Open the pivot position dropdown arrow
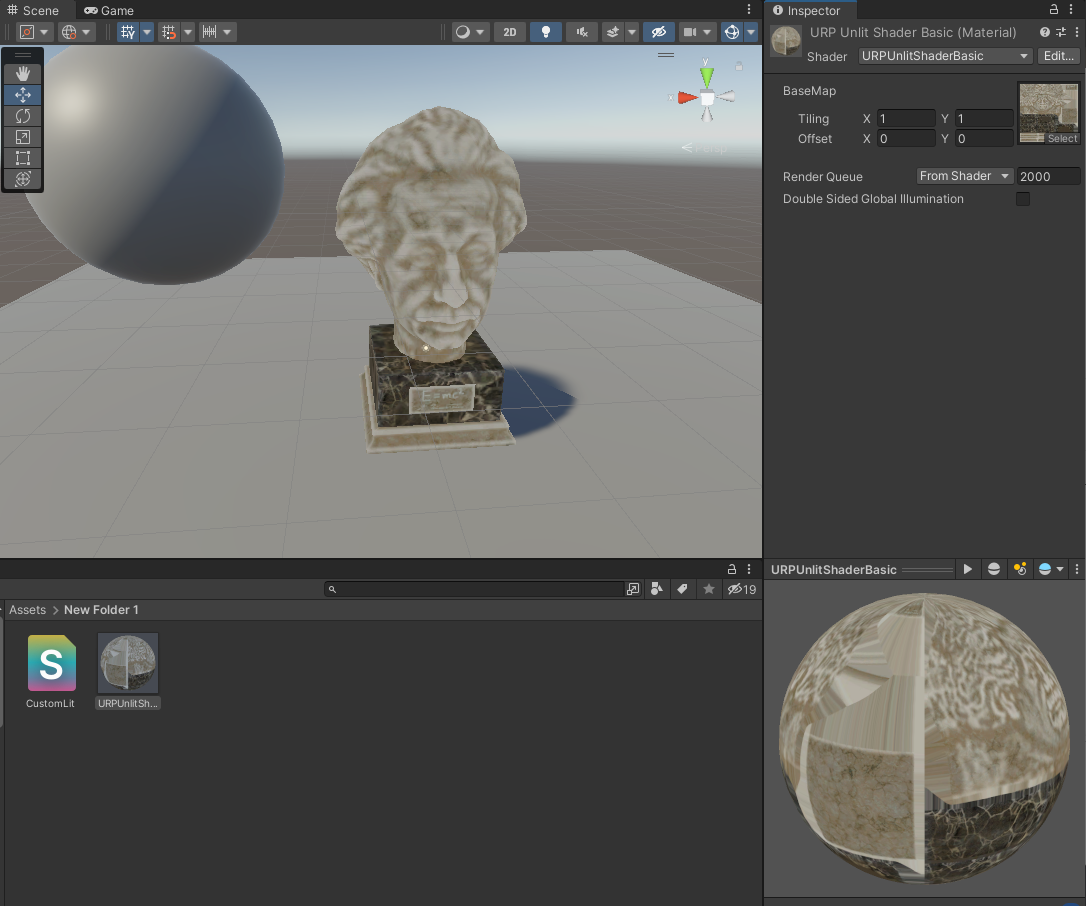 (x=44, y=32)
